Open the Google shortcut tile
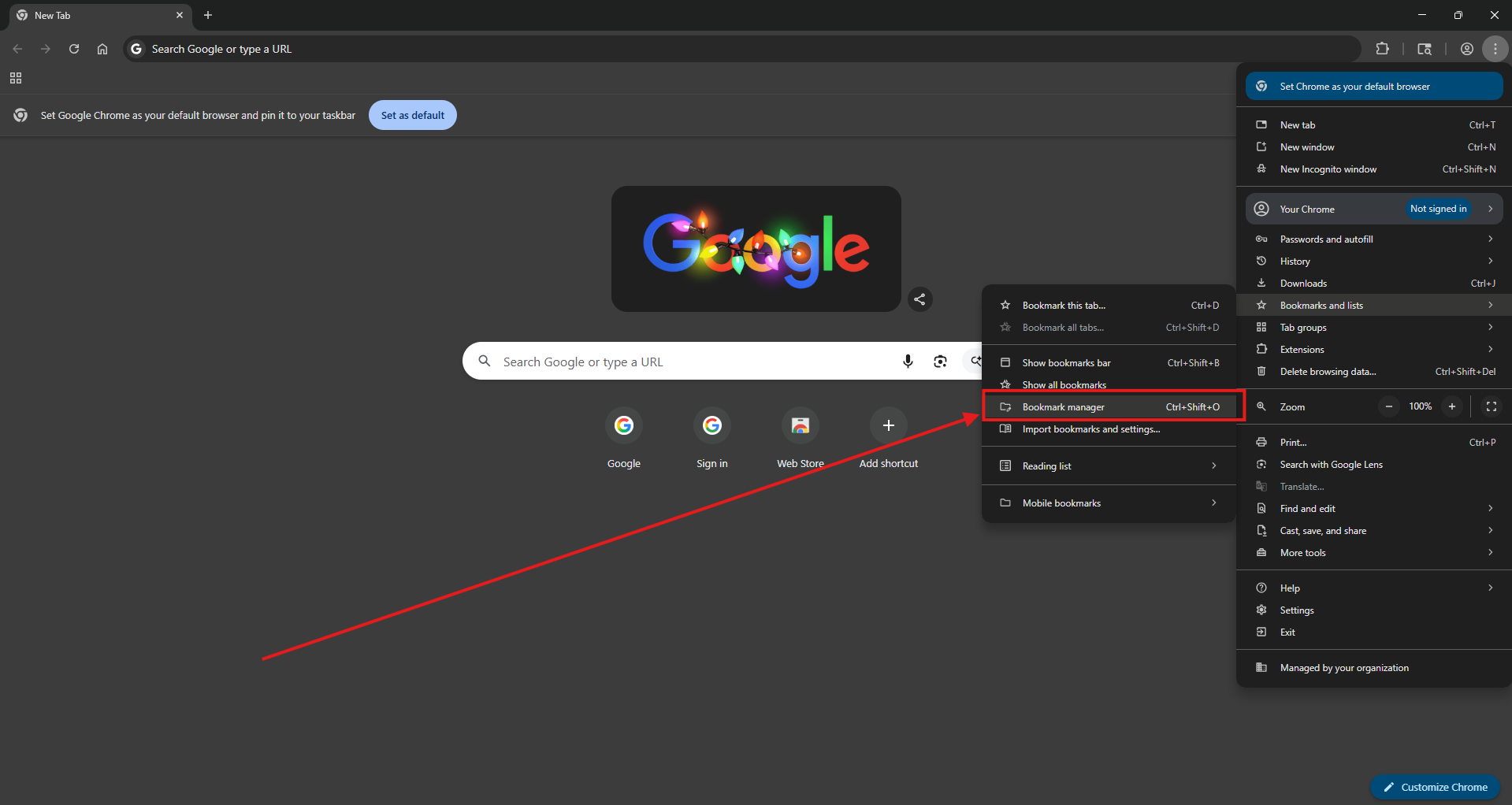Screen dimensions: 1512x805 coord(624,440)
